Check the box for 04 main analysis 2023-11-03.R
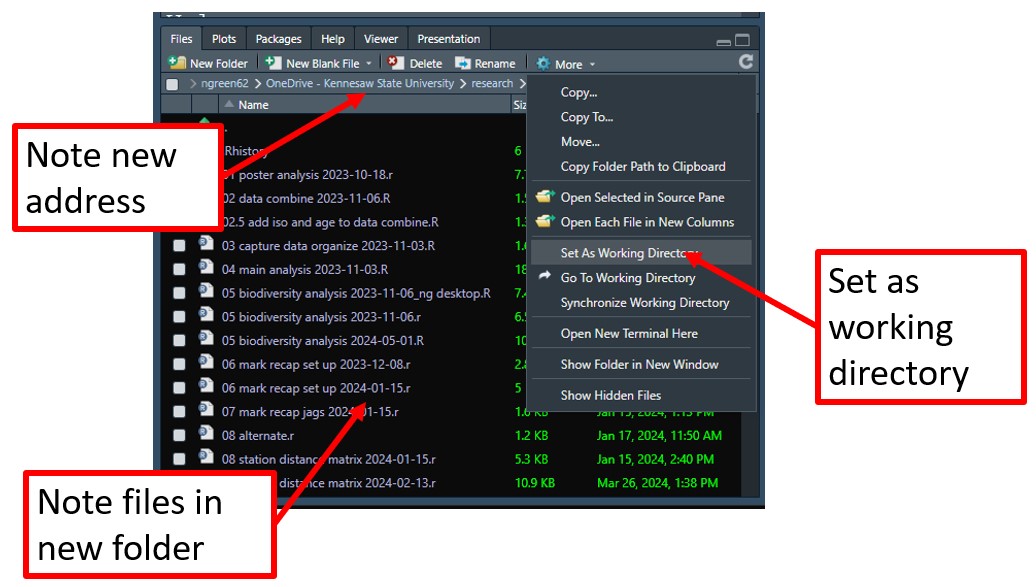The height and width of the screenshot is (587, 1036). [x=179, y=269]
